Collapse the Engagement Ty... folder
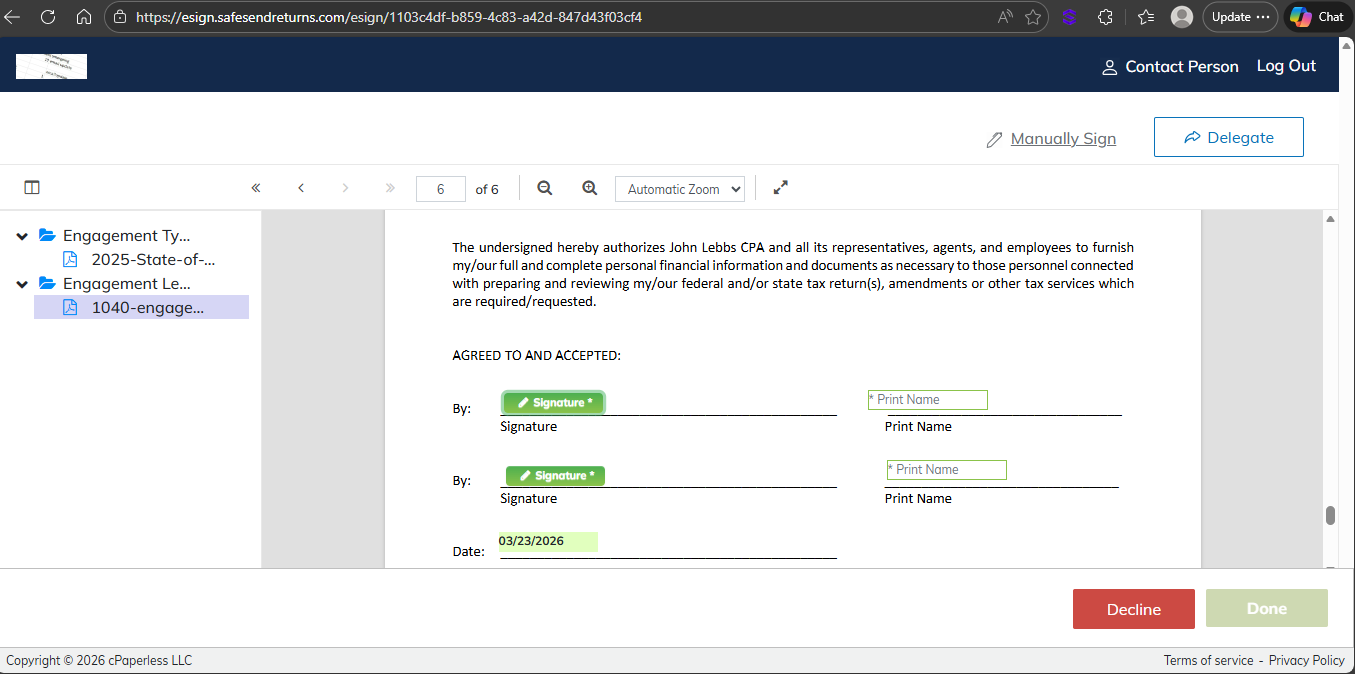Screen dimensions: 1355x674 point(22,236)
